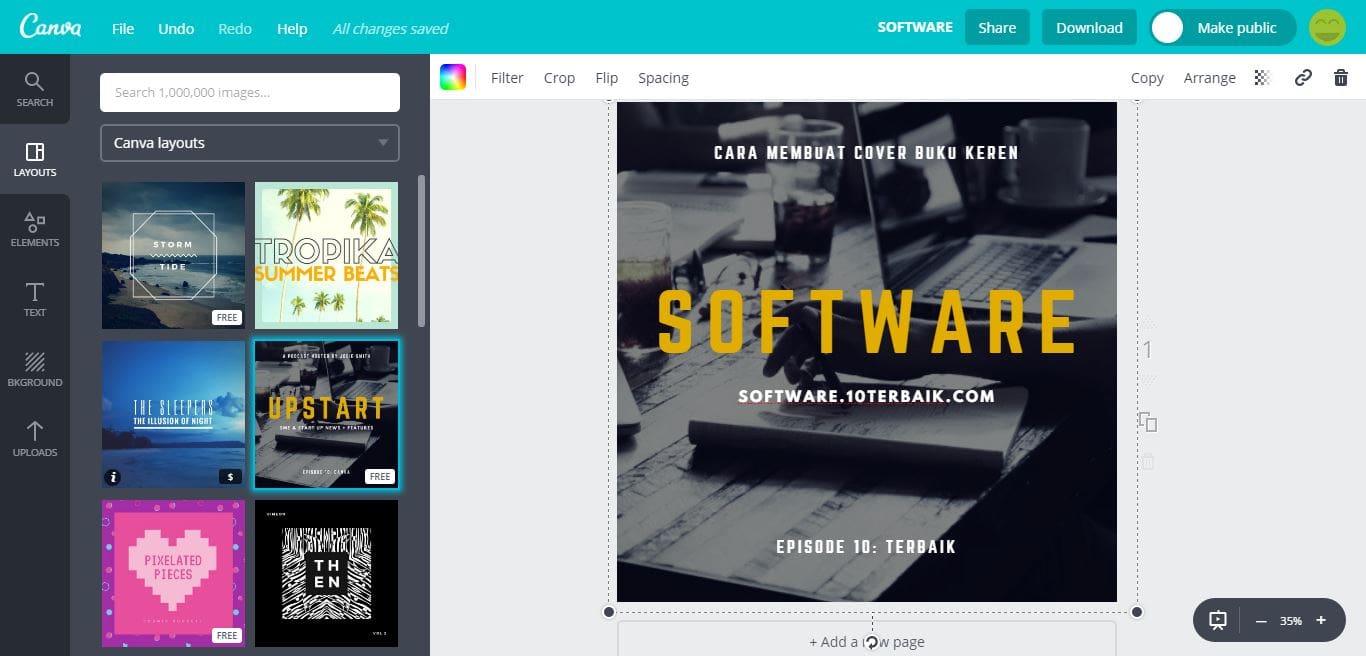The height and width of the screenshot is (656, 1366).
Task: Click the image search input field
Action: [x=250, y=92]
